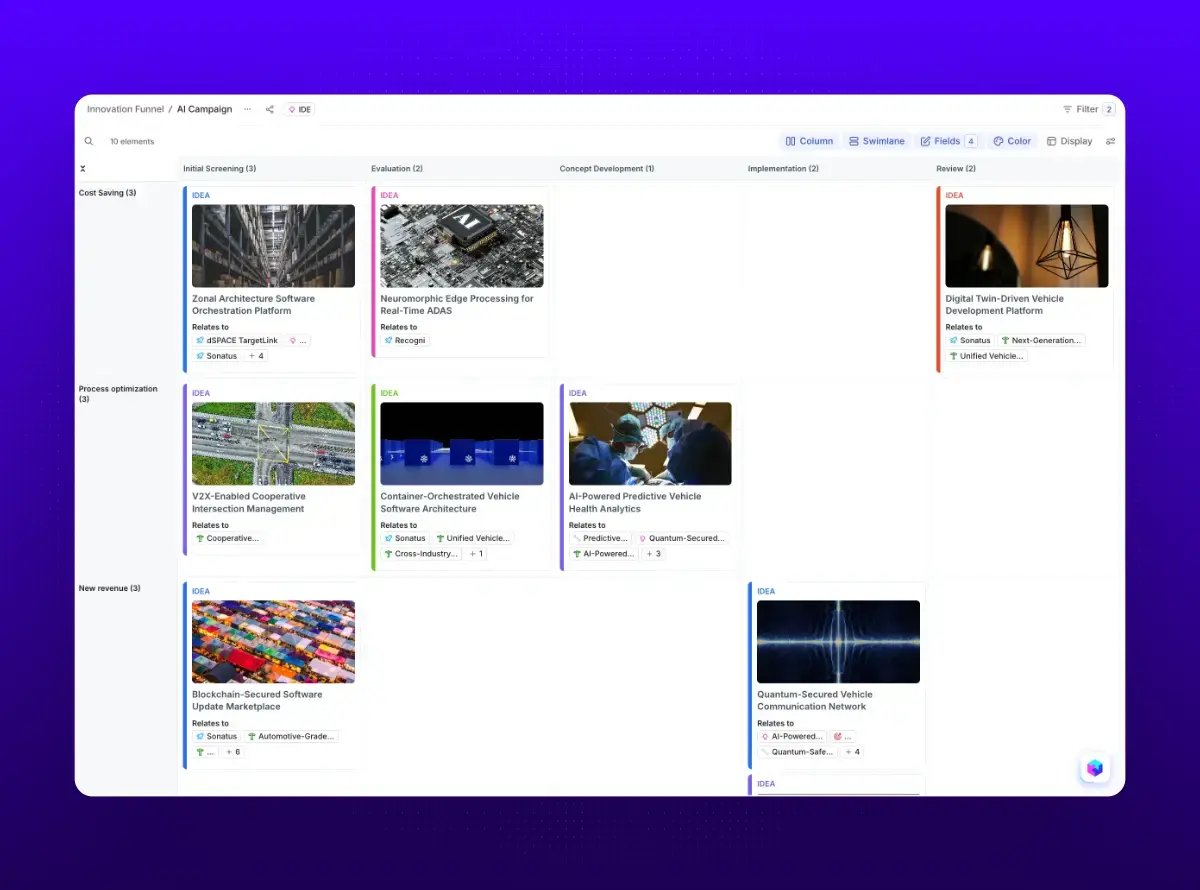The image size is (1200, 890).
Task: Collapse the swimlane panel with the chevron icon
Action: pyautogui.click(x=83, y=168)
